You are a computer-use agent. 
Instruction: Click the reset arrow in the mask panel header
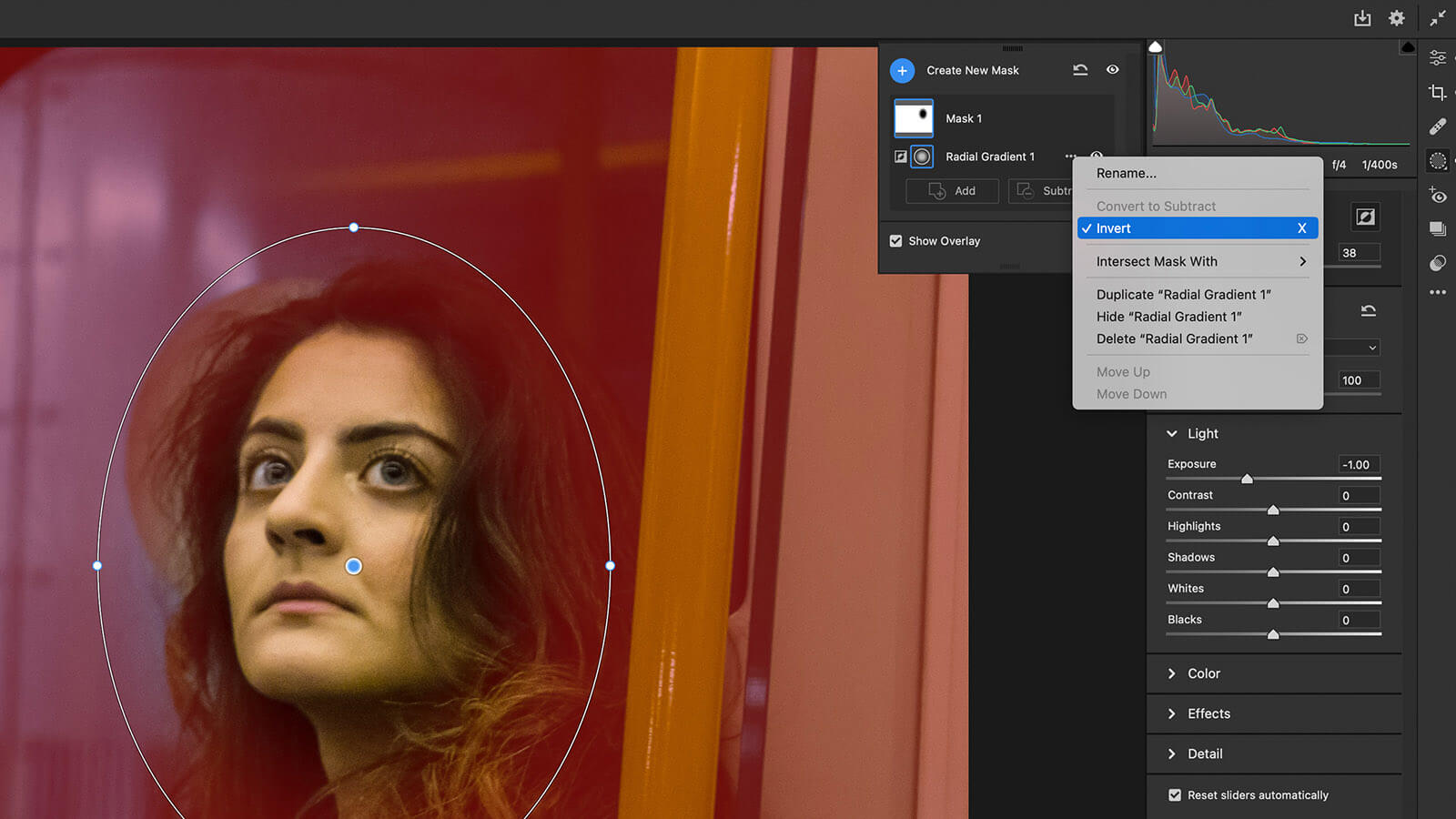[x=1080, y=69]
